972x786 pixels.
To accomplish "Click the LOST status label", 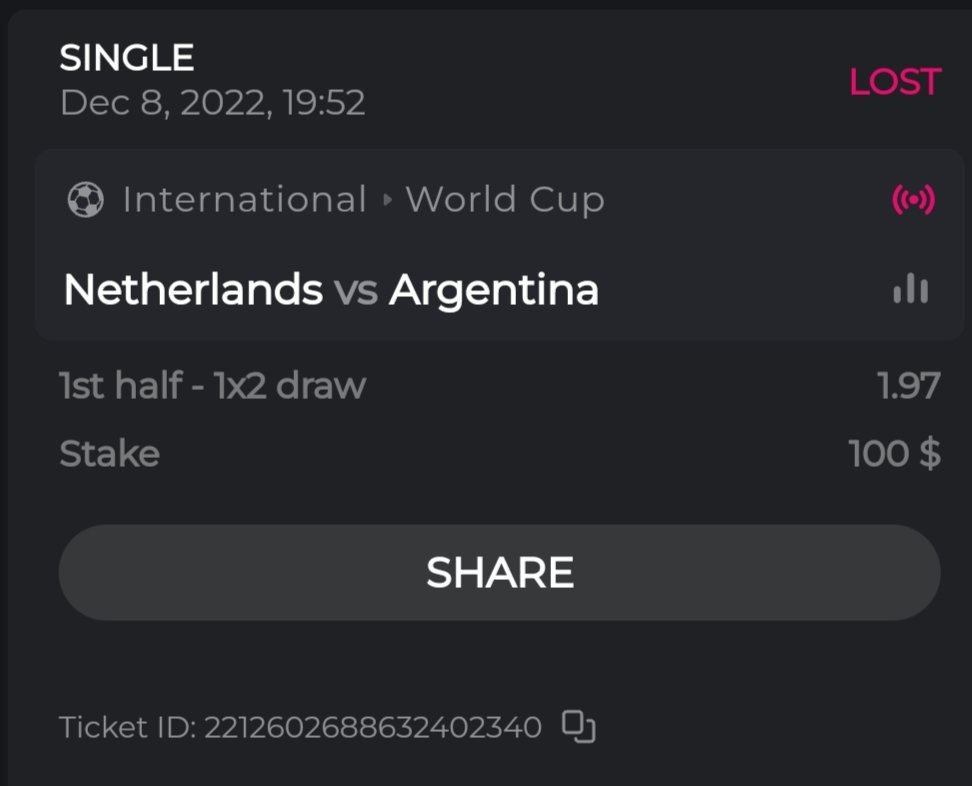I will [894, 82].
